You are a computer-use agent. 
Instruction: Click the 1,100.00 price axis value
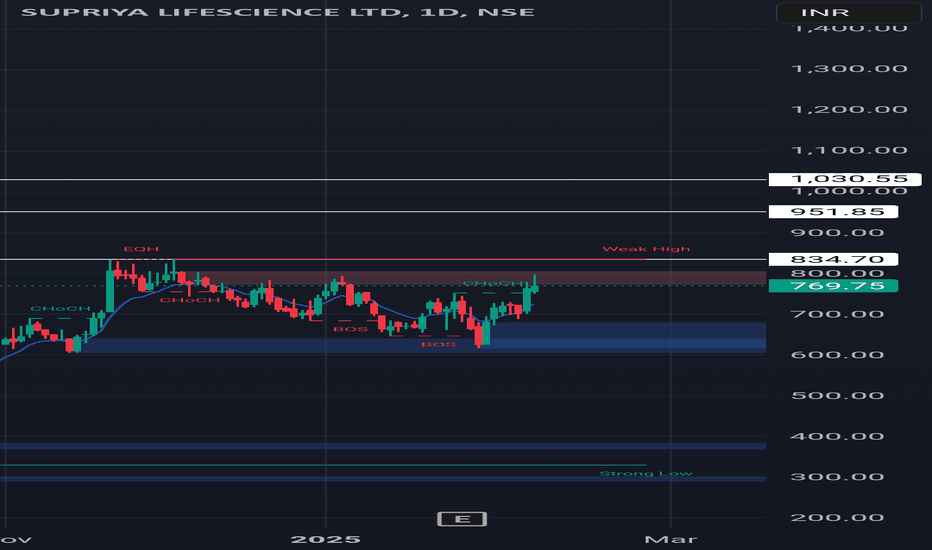[x=849, y=150]
